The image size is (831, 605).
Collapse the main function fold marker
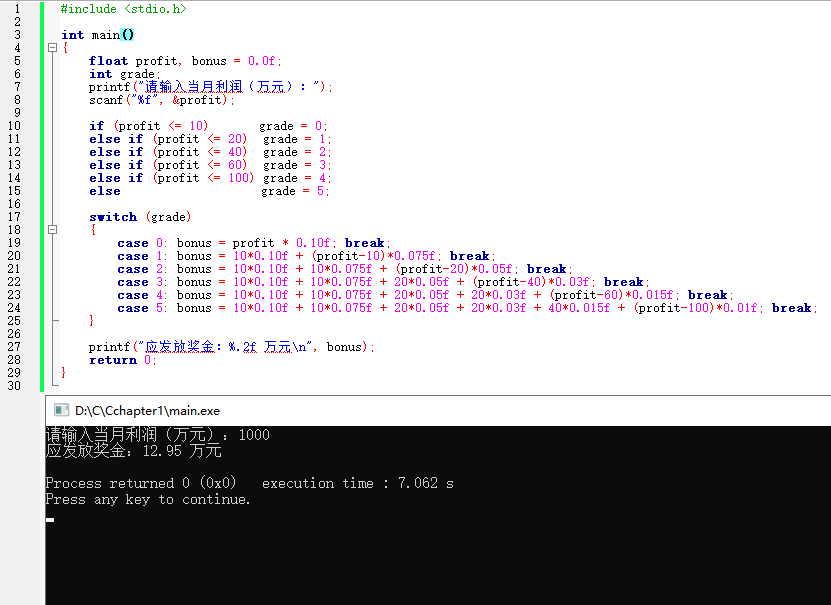coord(52,48)
